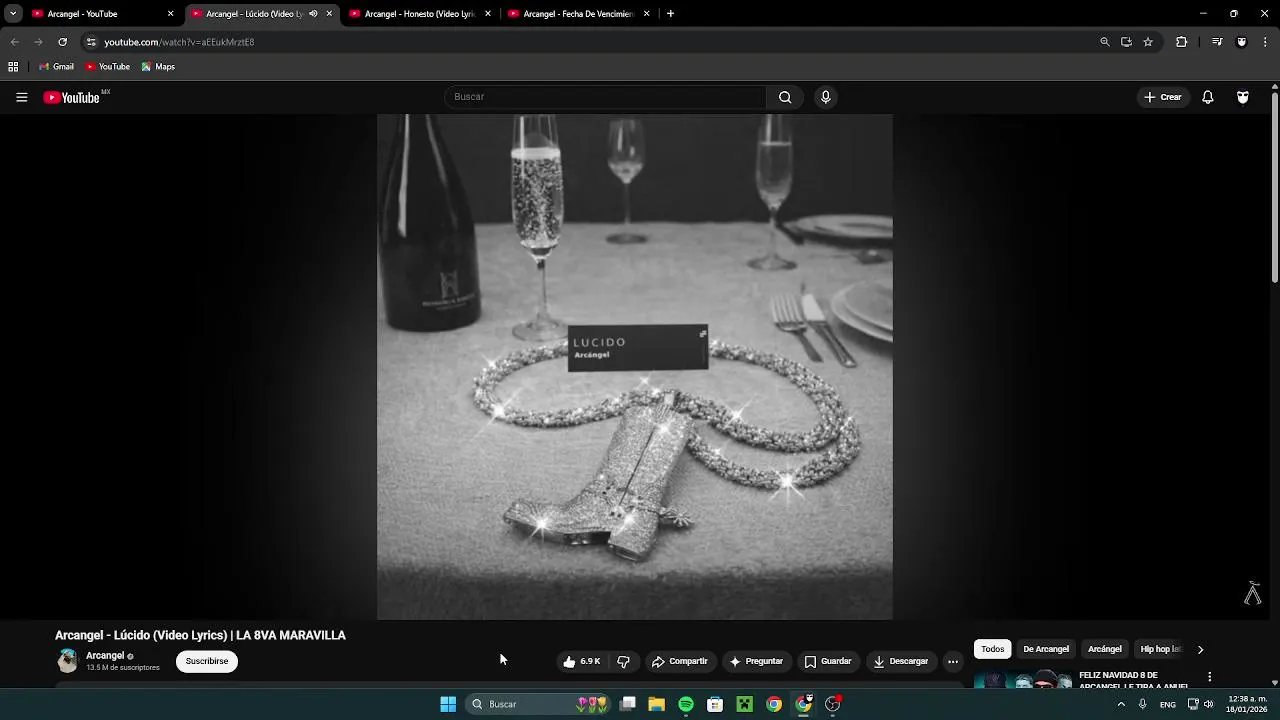The width and height of the screenshot is (1280, 720).
Task: Save the video with Guardar
Action: [x=828, y=661]
